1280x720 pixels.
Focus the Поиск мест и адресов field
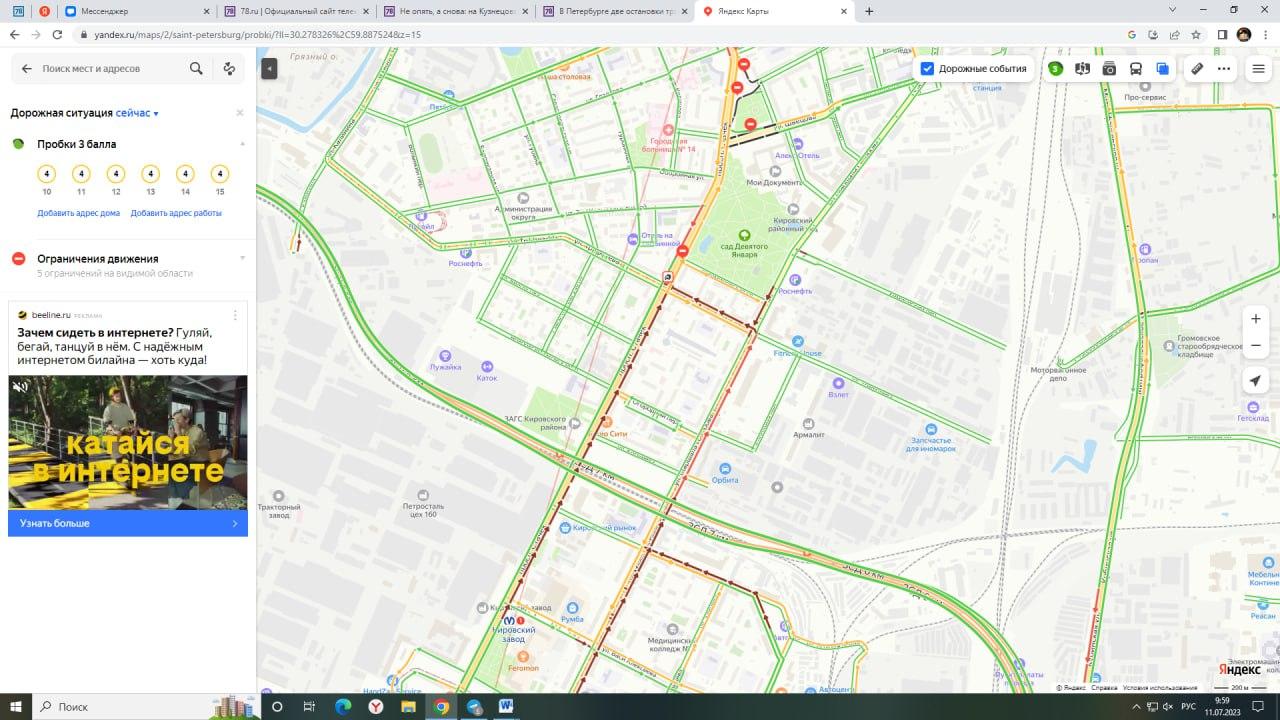click(110, 69)
